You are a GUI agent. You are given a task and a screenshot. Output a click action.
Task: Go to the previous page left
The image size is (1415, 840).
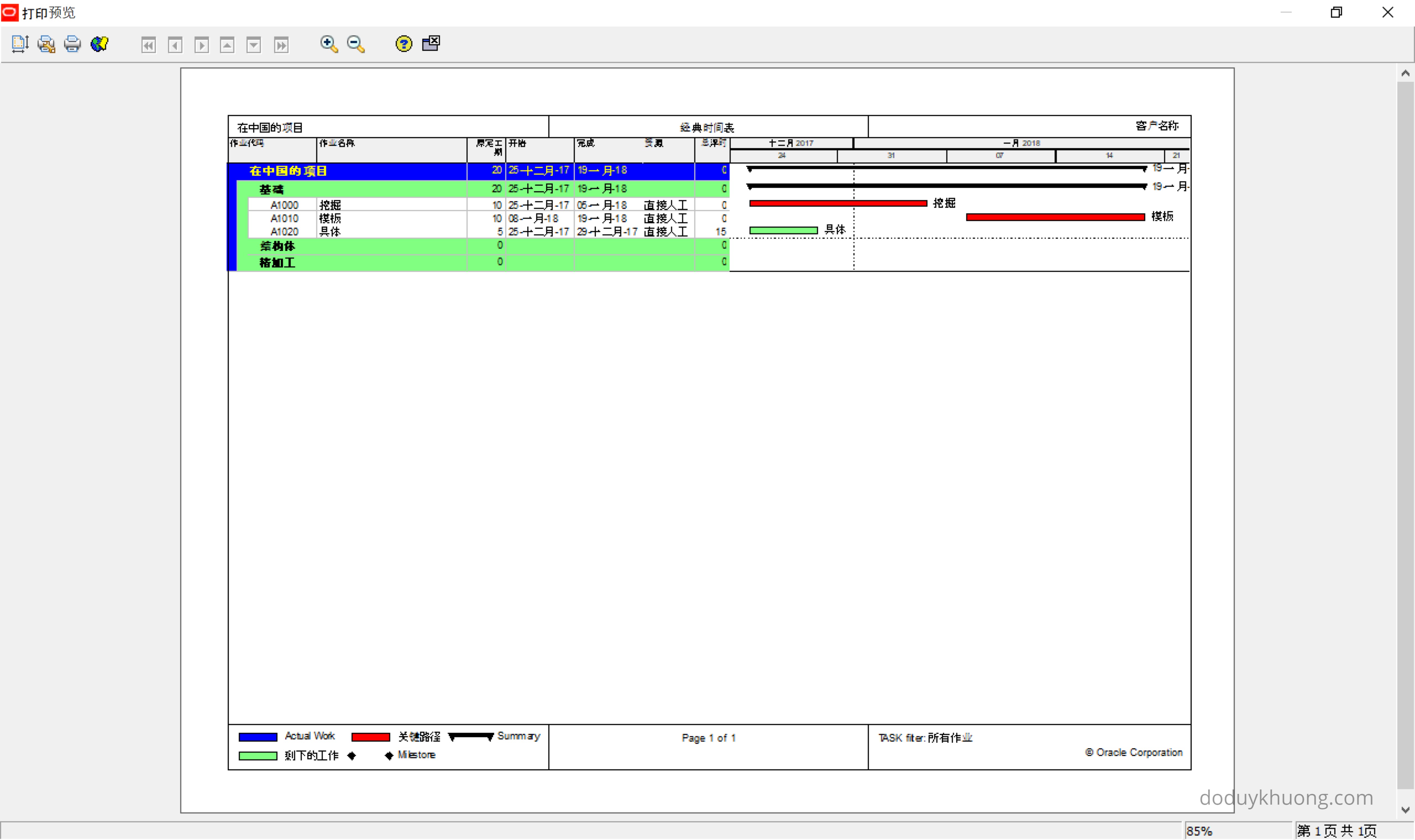(x=175, y=45)
